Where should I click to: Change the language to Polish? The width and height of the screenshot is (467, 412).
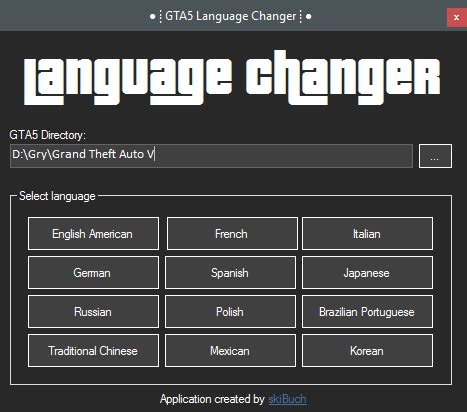click(230, 311)
